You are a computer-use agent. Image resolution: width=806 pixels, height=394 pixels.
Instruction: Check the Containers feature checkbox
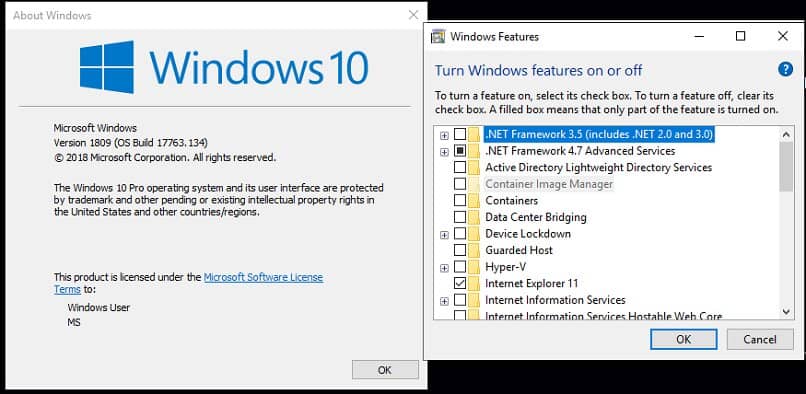point(460,200)
